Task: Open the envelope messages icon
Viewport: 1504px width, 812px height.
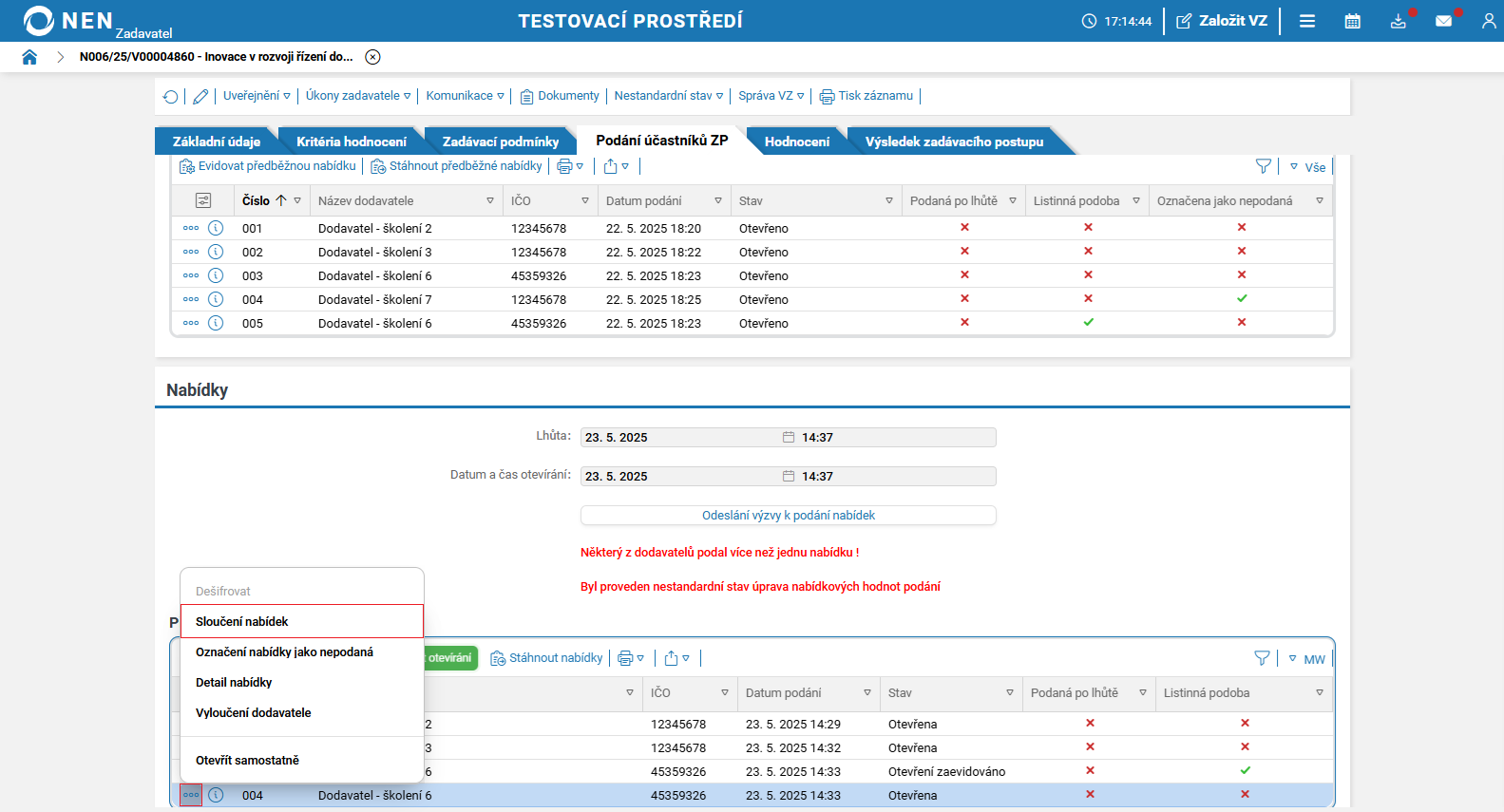Action: coord(1443,21)
